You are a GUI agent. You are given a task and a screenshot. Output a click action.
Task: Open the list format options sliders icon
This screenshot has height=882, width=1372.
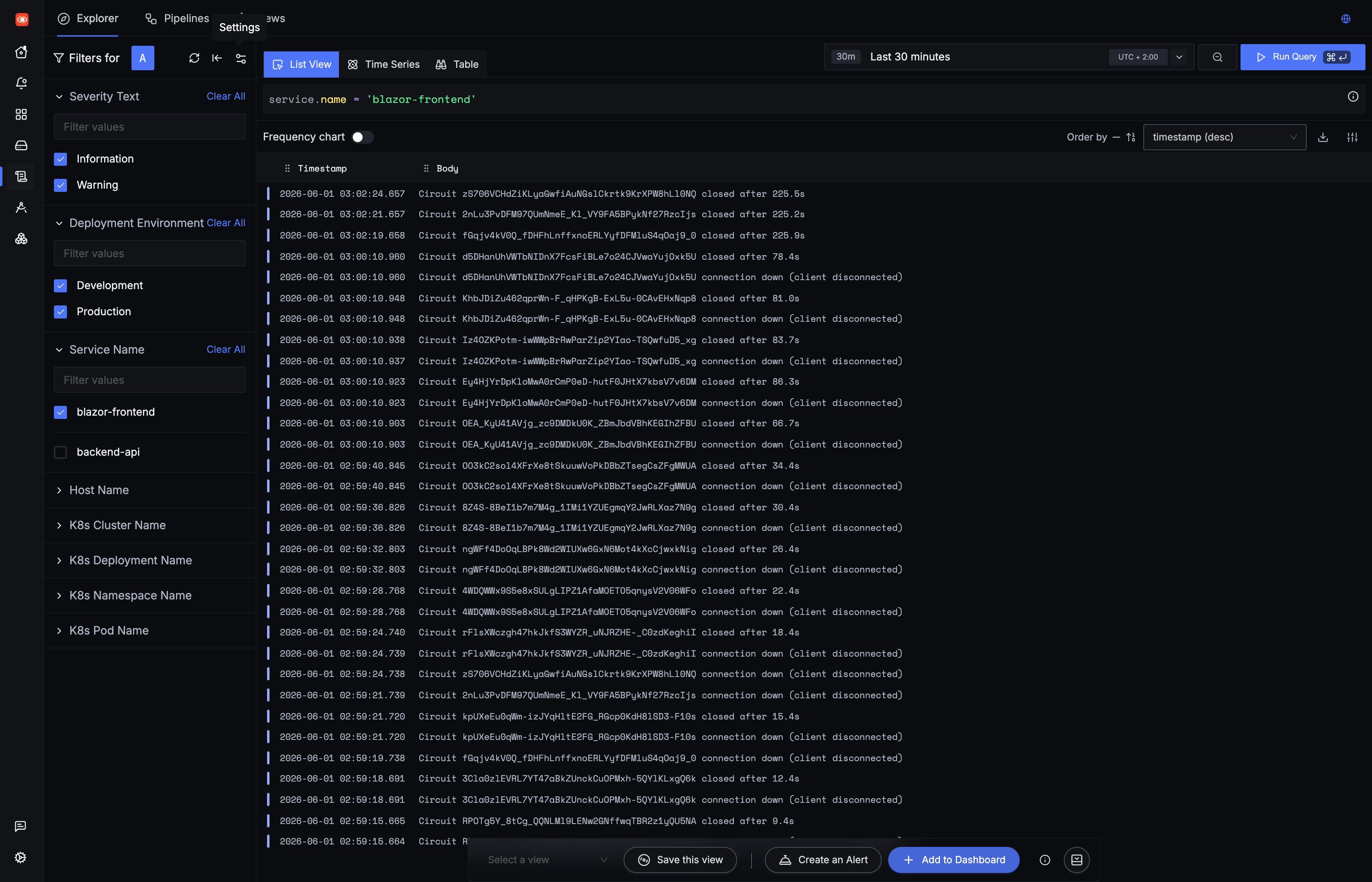coord(1352,138)
